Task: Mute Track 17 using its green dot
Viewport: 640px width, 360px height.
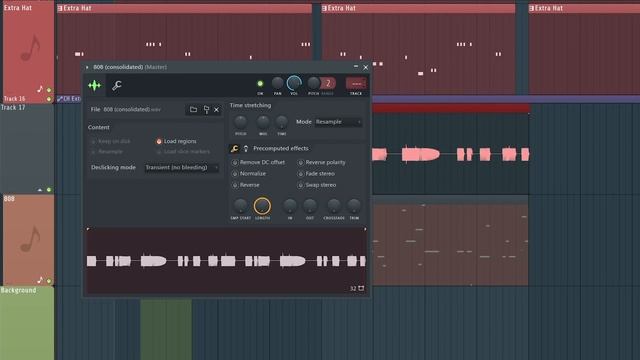Action: click(x=49, y=190)
